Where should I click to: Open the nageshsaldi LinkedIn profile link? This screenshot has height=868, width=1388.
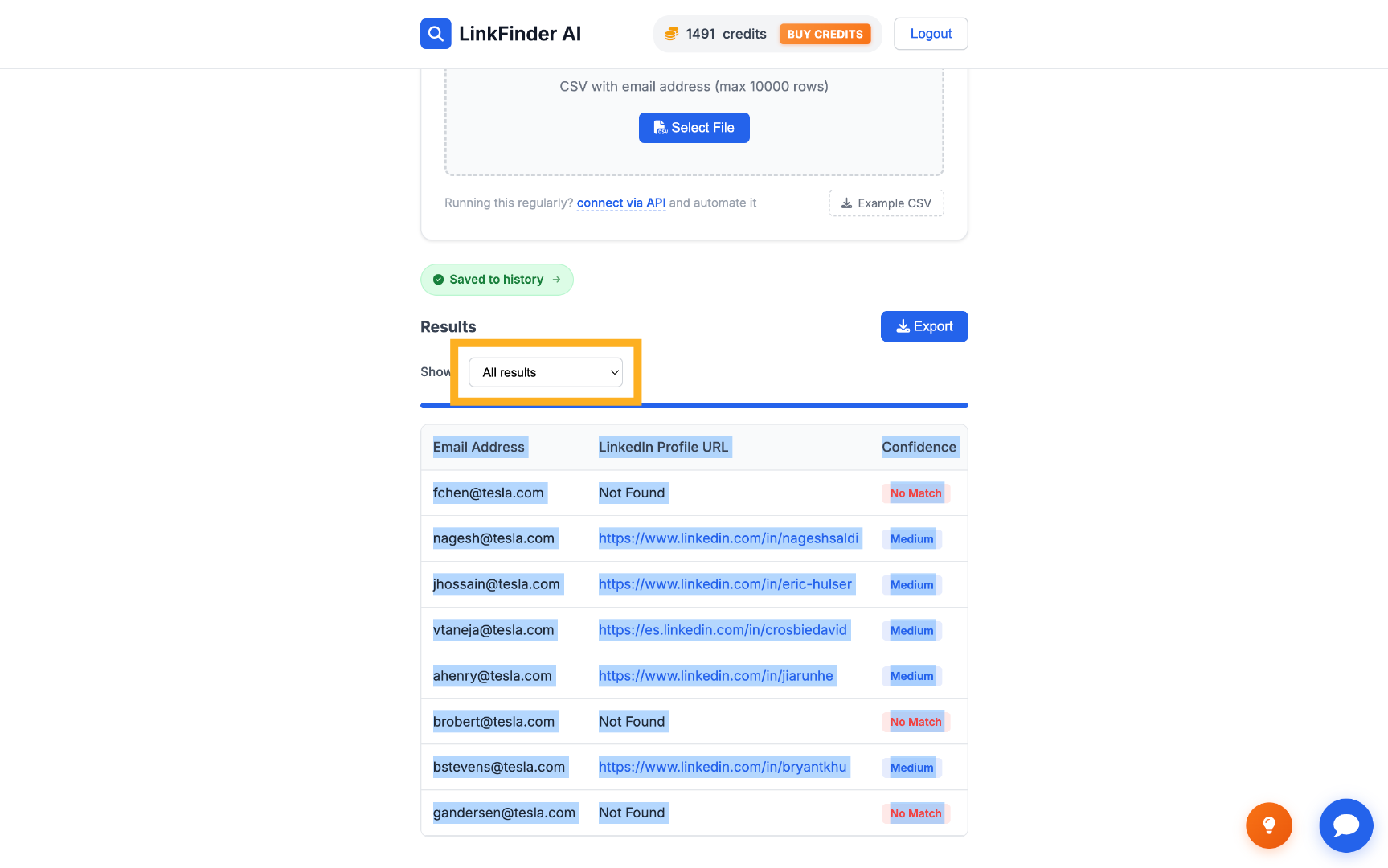728,538
